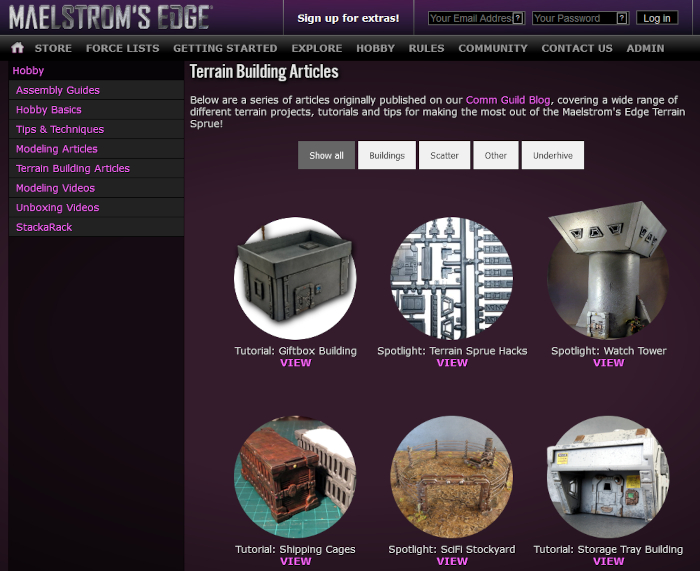700x571 pixels.
Task: Go to the home page icon
Action: [17, 48]
